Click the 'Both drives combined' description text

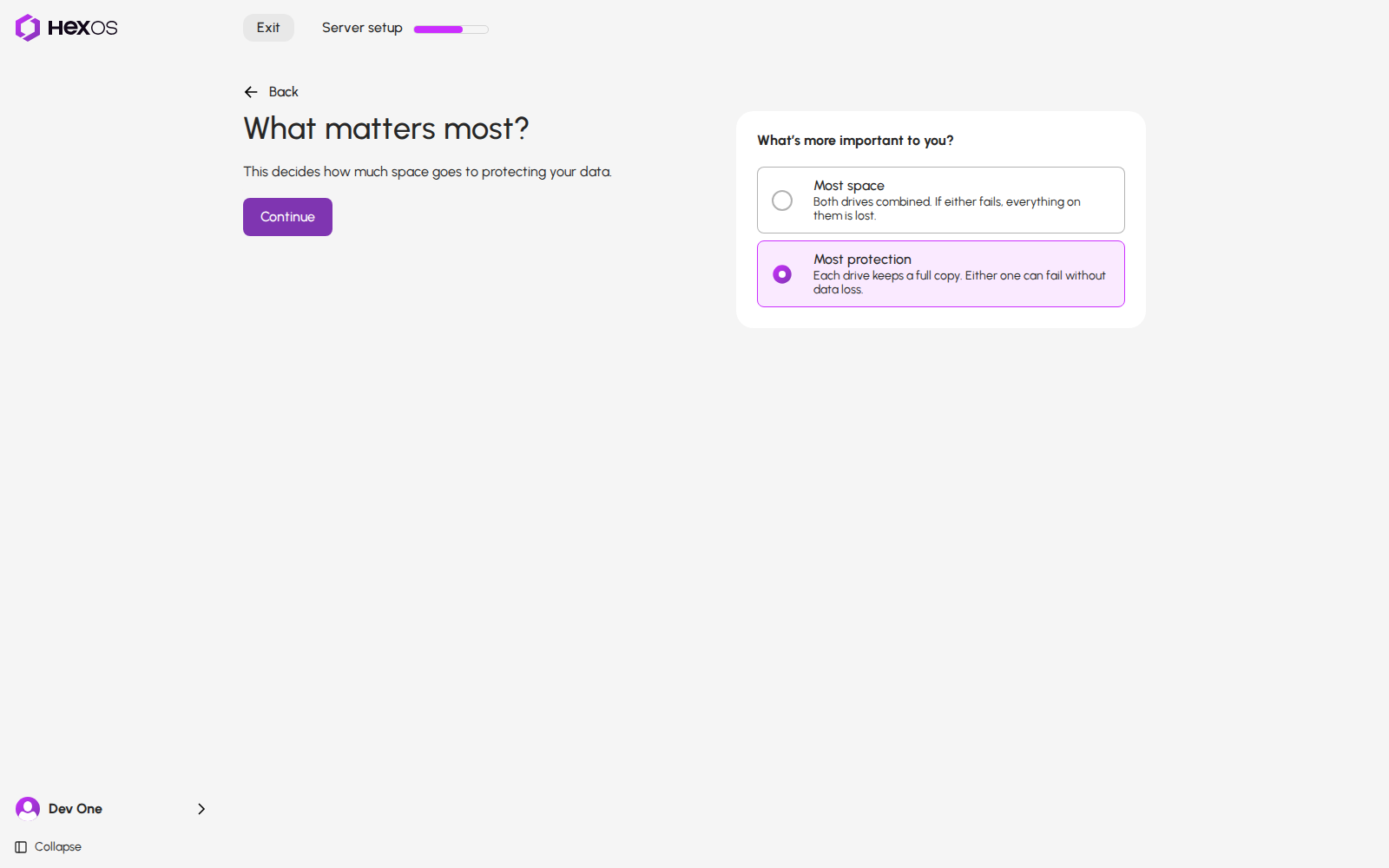(x=947, y=208)
